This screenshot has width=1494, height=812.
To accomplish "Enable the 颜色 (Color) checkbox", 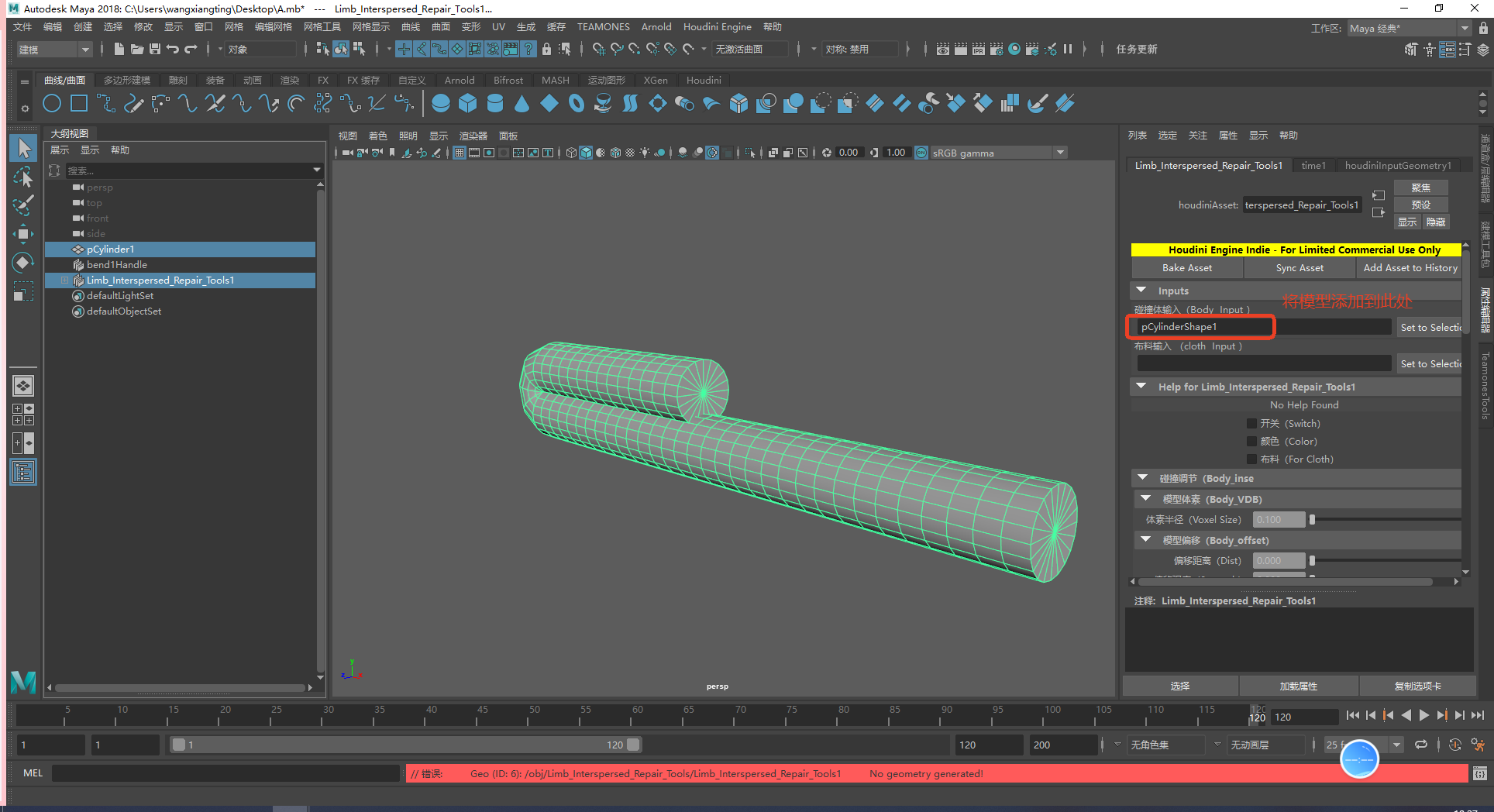I will tap(1251, 442).
